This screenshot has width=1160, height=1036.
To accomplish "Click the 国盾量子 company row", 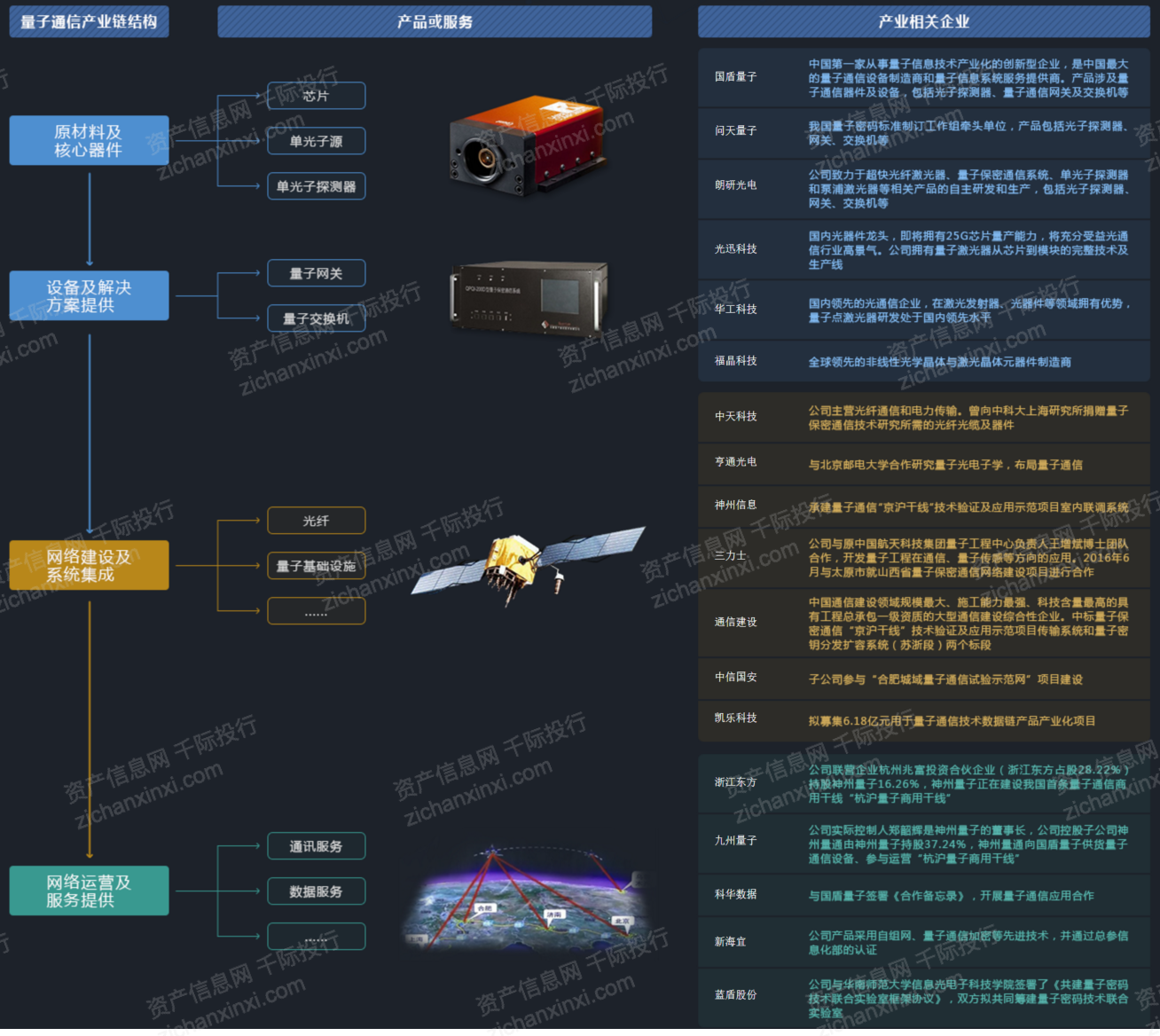I will pos(924,77).
